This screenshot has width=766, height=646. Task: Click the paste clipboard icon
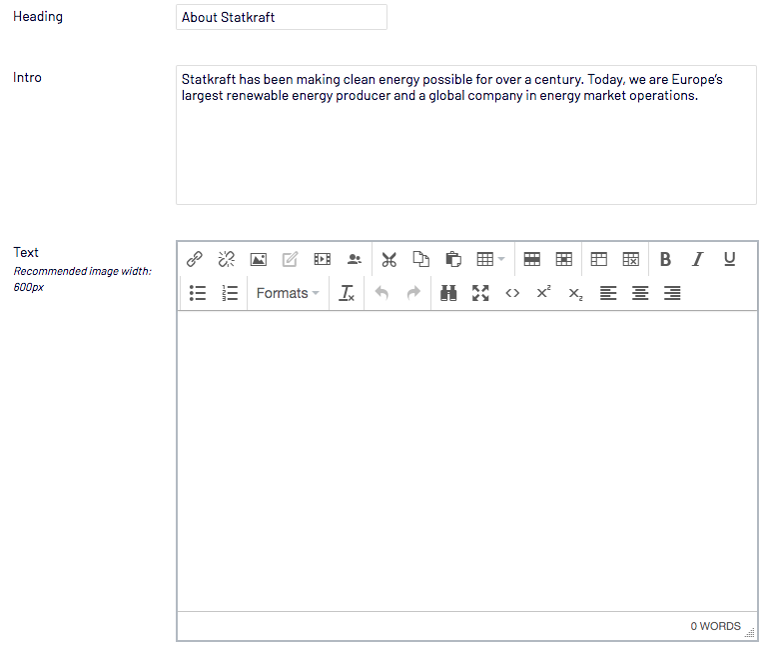[x=453, y=259]
